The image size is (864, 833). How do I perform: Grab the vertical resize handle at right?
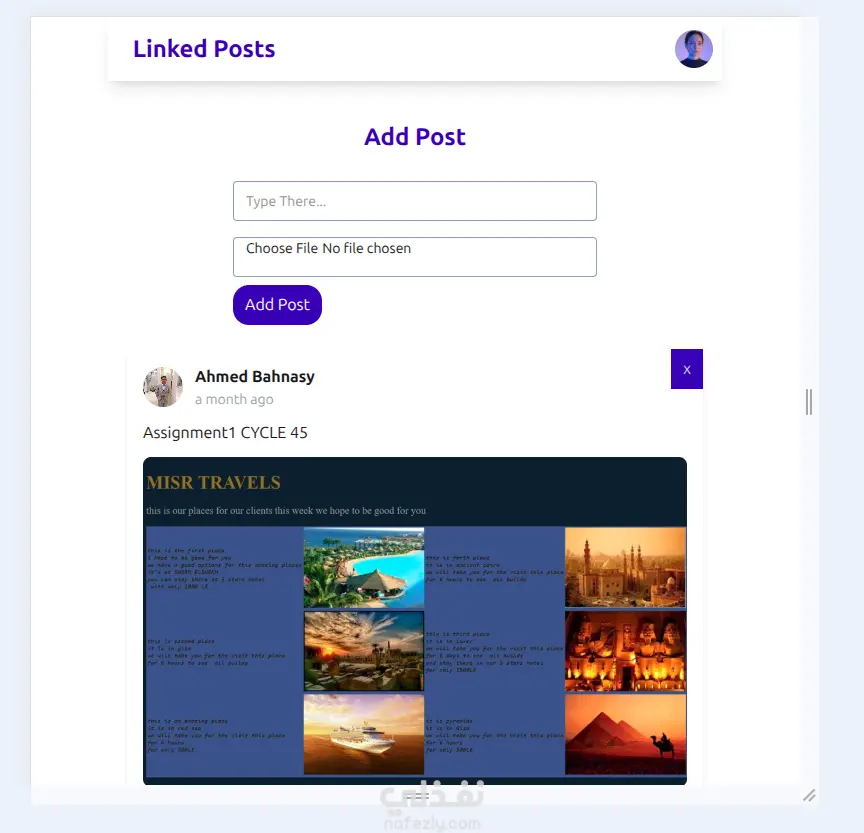click(808, 402)
